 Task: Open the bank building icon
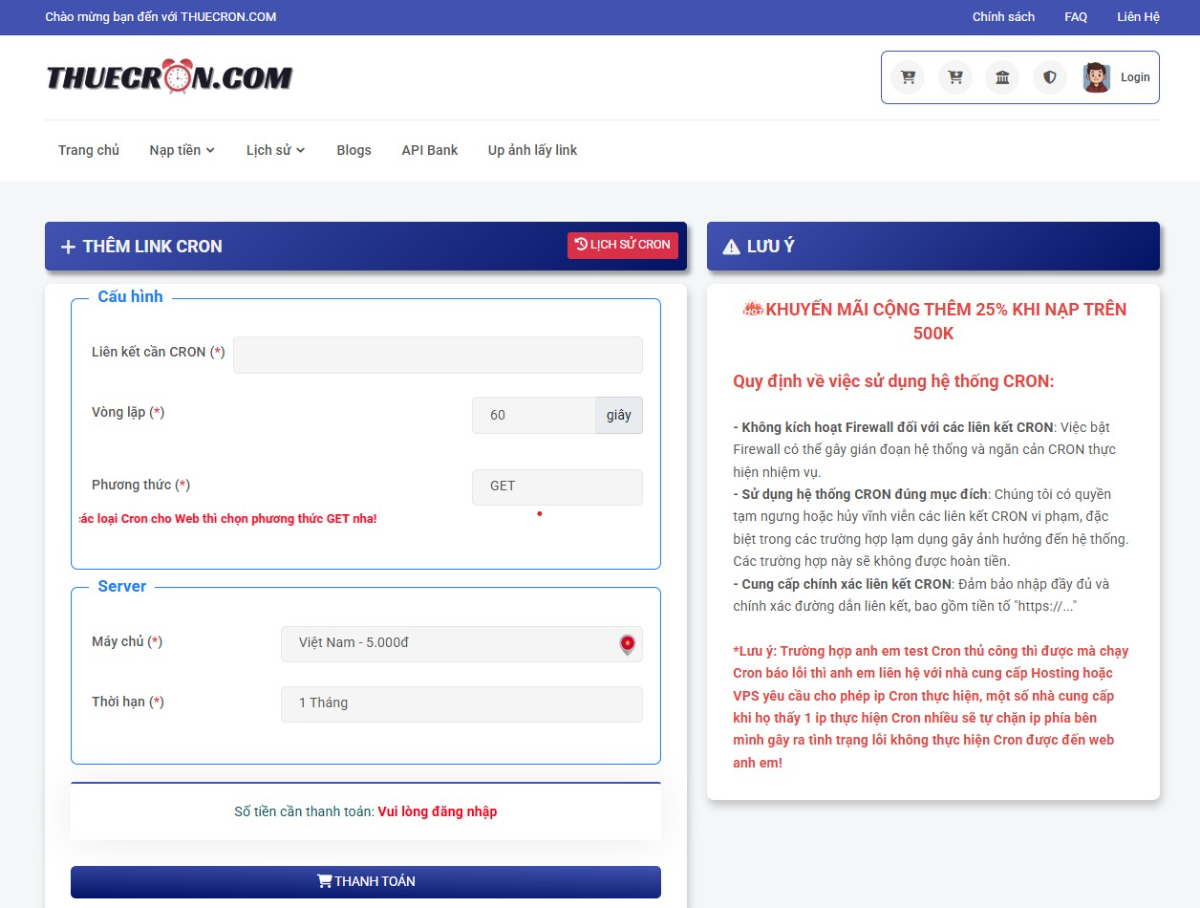click(x=1002, y=77)
